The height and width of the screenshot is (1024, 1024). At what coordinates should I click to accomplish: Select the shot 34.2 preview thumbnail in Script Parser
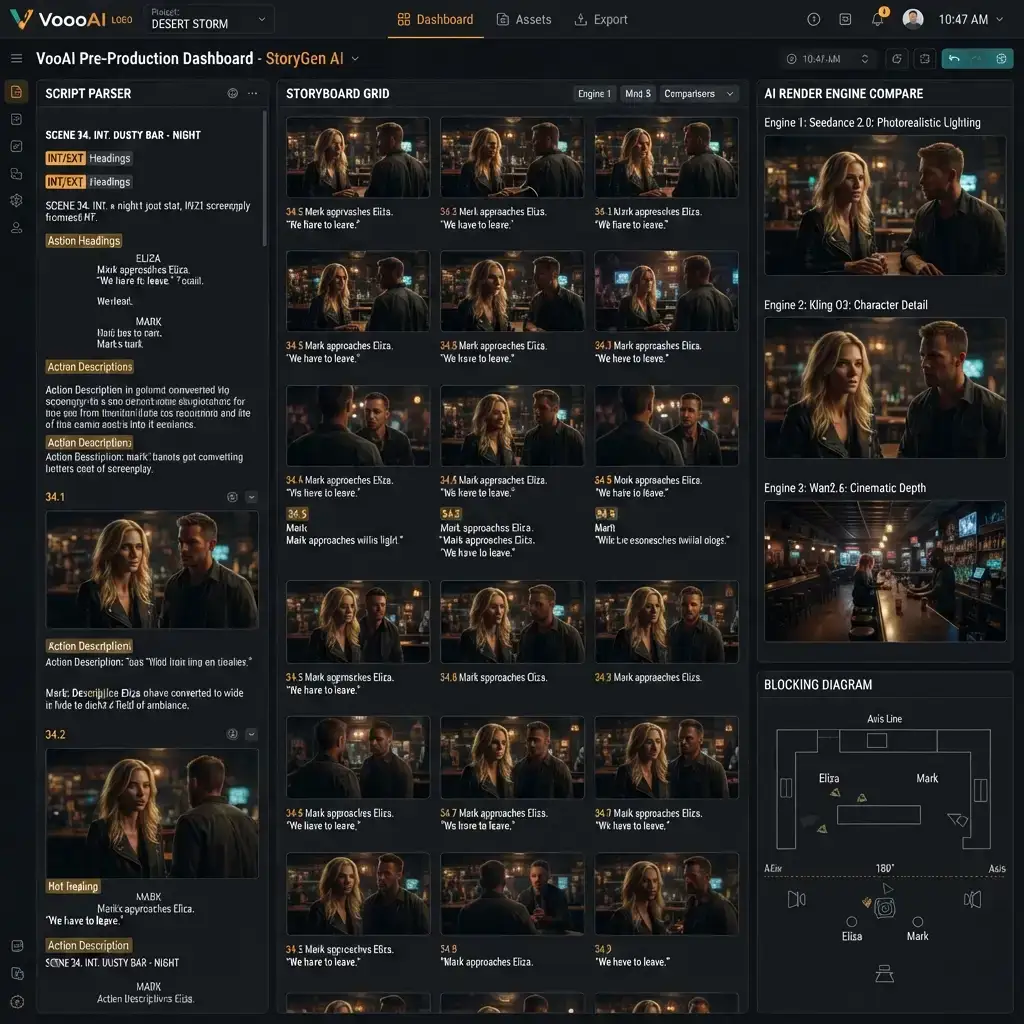pos(152,813)
